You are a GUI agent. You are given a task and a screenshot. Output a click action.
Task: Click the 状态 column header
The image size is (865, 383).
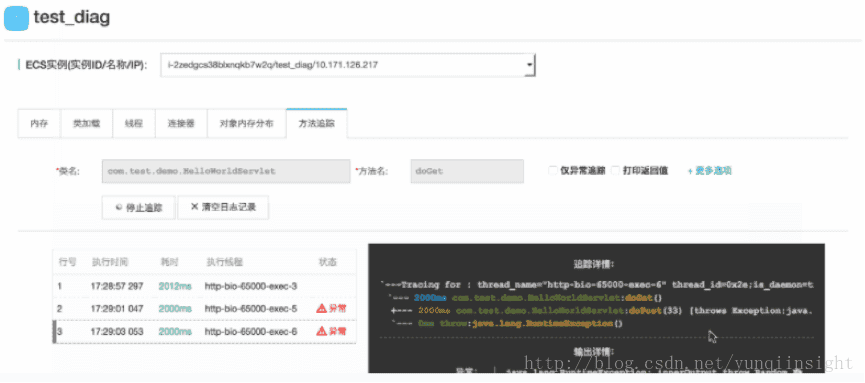pyautogui.click(x=328, y=262)
